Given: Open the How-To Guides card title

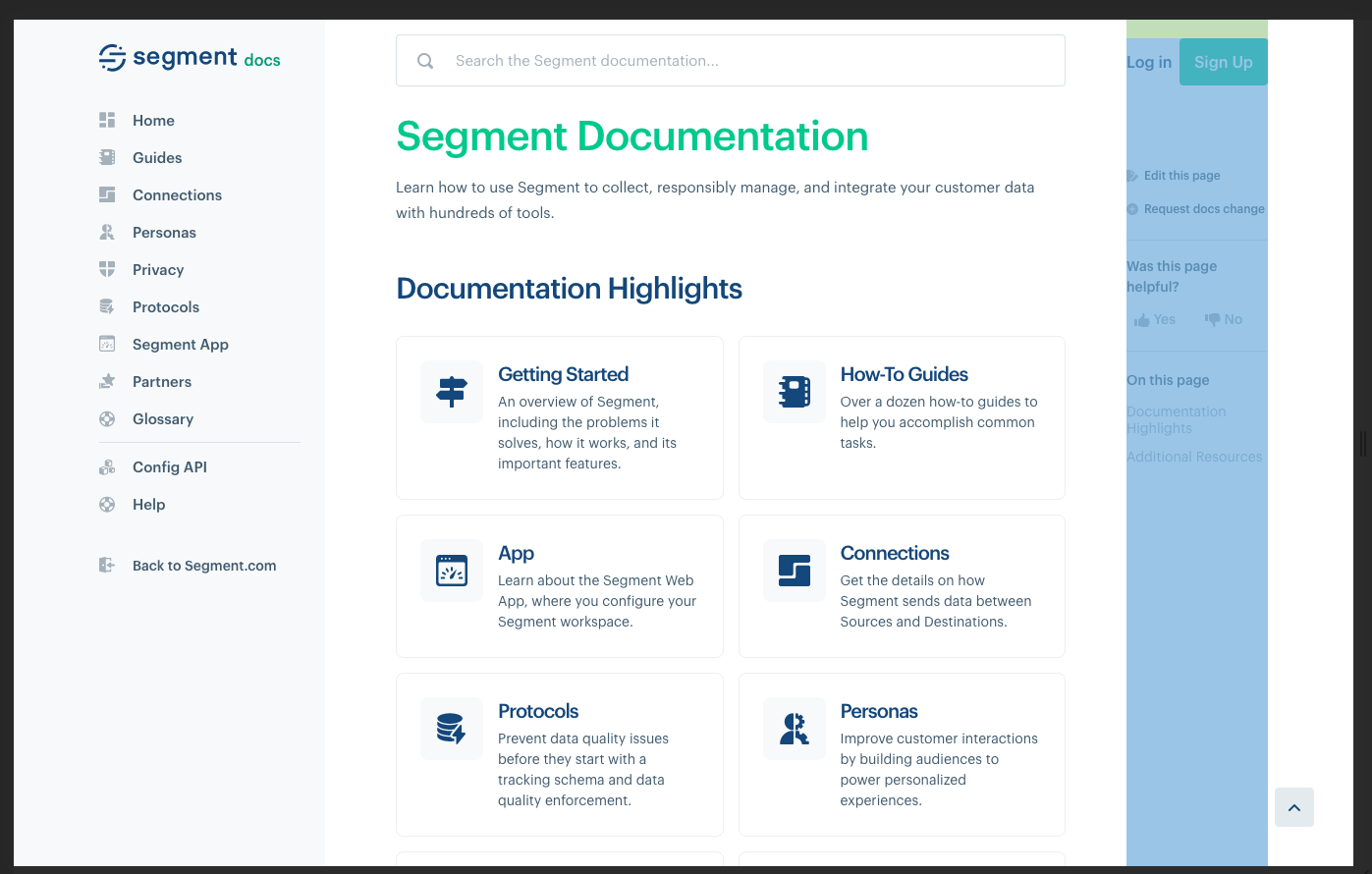Looking at the screenshot, I should (x=904, y=374).
